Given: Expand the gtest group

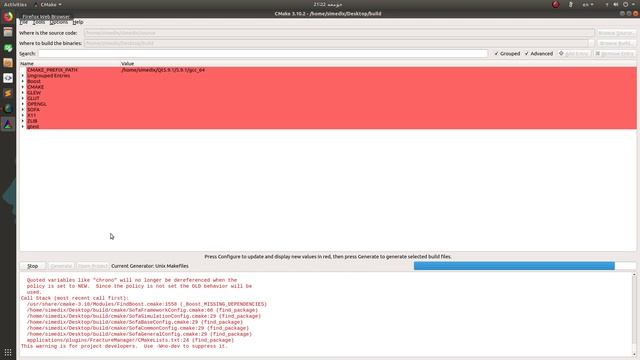Looking at the screenshot, I should (x=23, y=127).
